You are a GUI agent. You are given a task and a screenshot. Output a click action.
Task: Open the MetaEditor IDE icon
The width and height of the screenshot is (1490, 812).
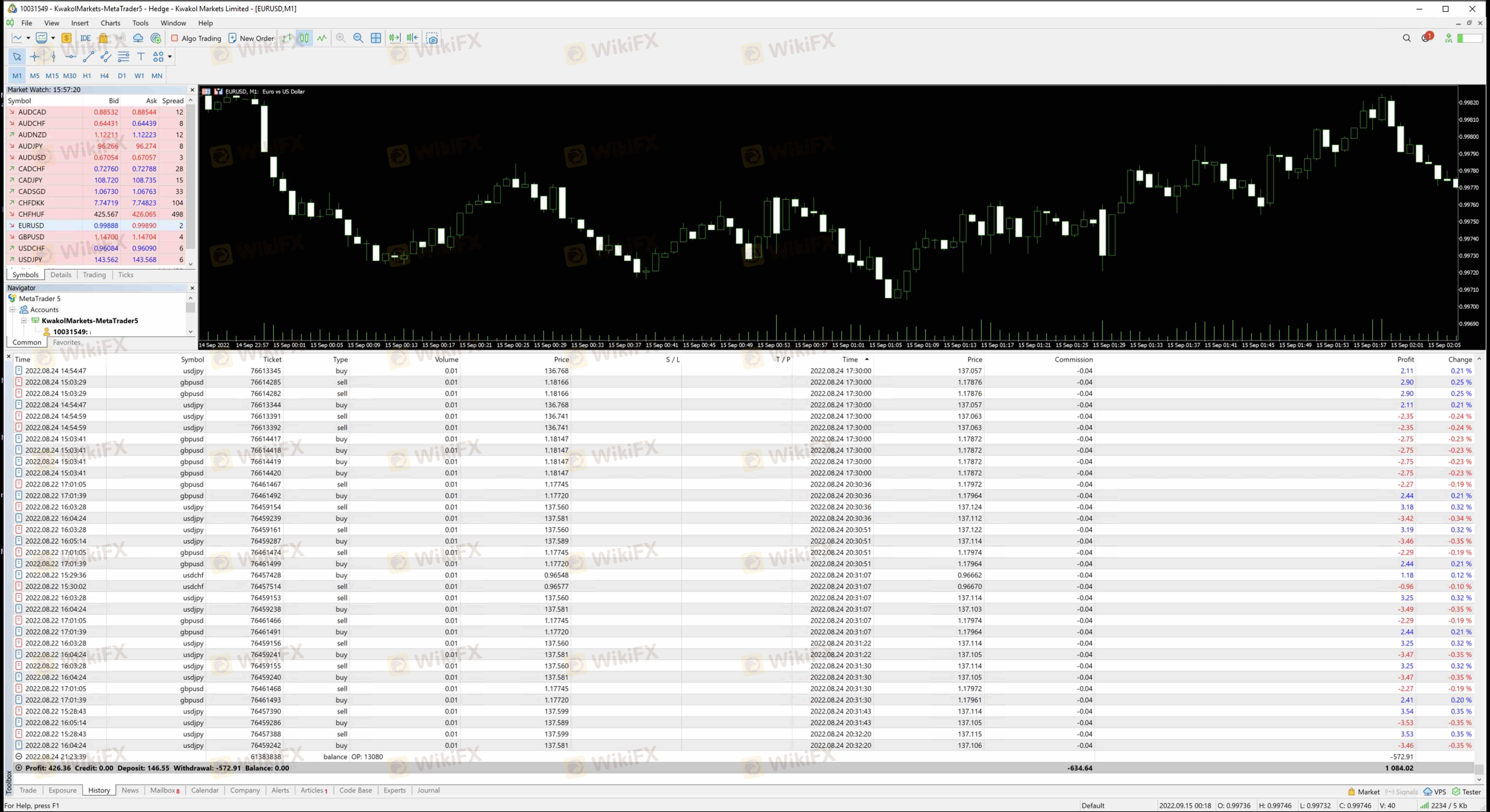click(86, 38)
